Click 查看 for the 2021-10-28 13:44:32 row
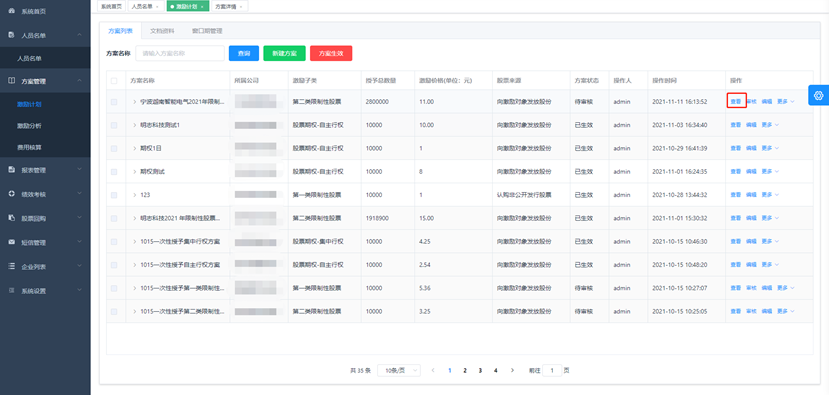 tap(736, 195)
